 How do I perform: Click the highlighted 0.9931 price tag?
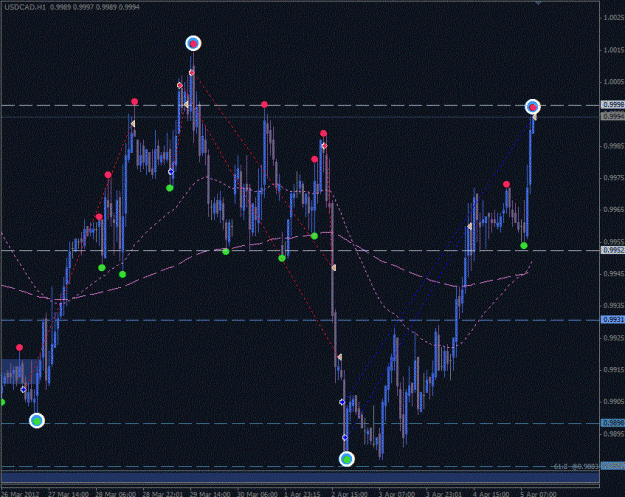pyautogui.click(x=613, y=320)
